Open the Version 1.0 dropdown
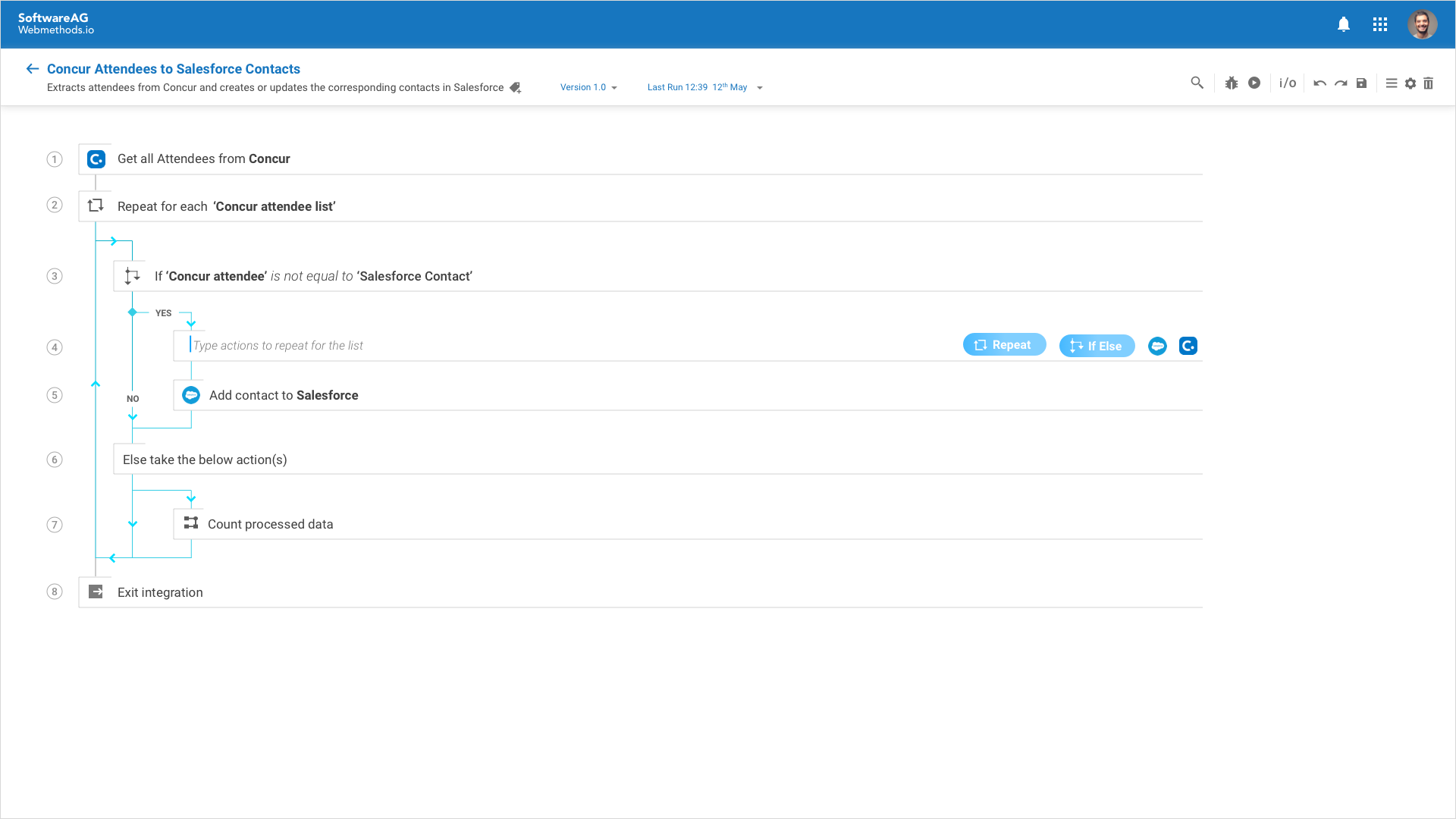The height and width of the screenshot is (819, 1456). (588, 87)
